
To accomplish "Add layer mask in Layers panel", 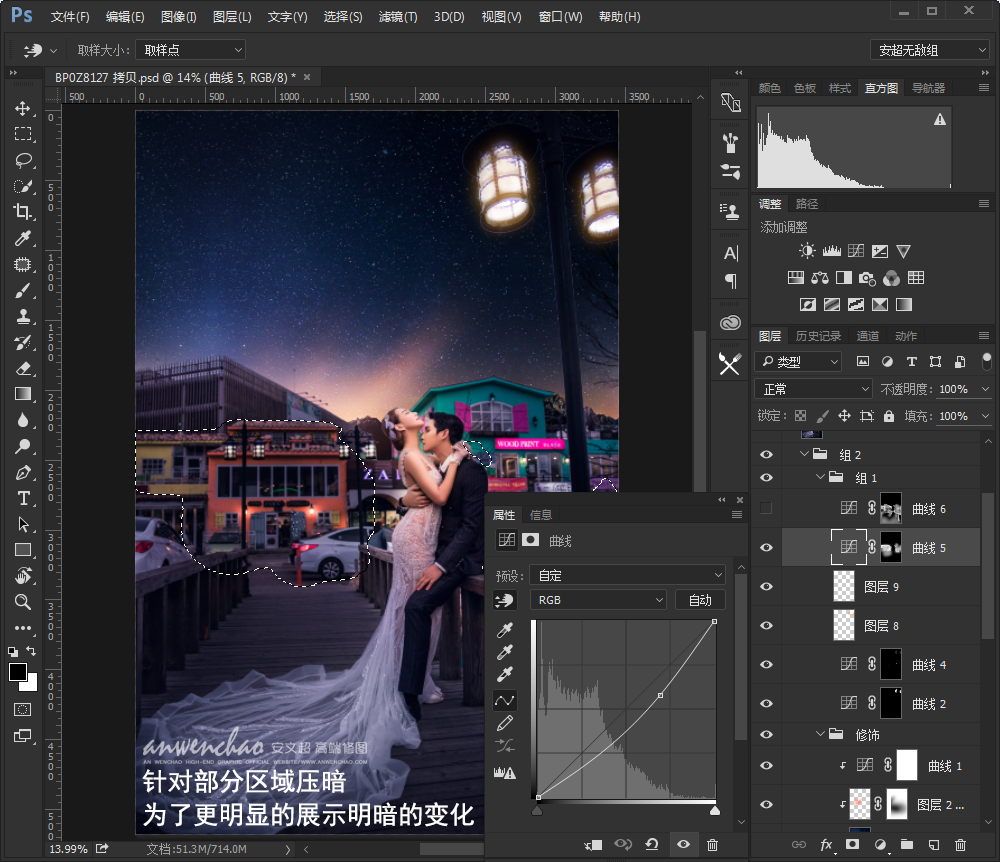I will [x=853, y=845].
